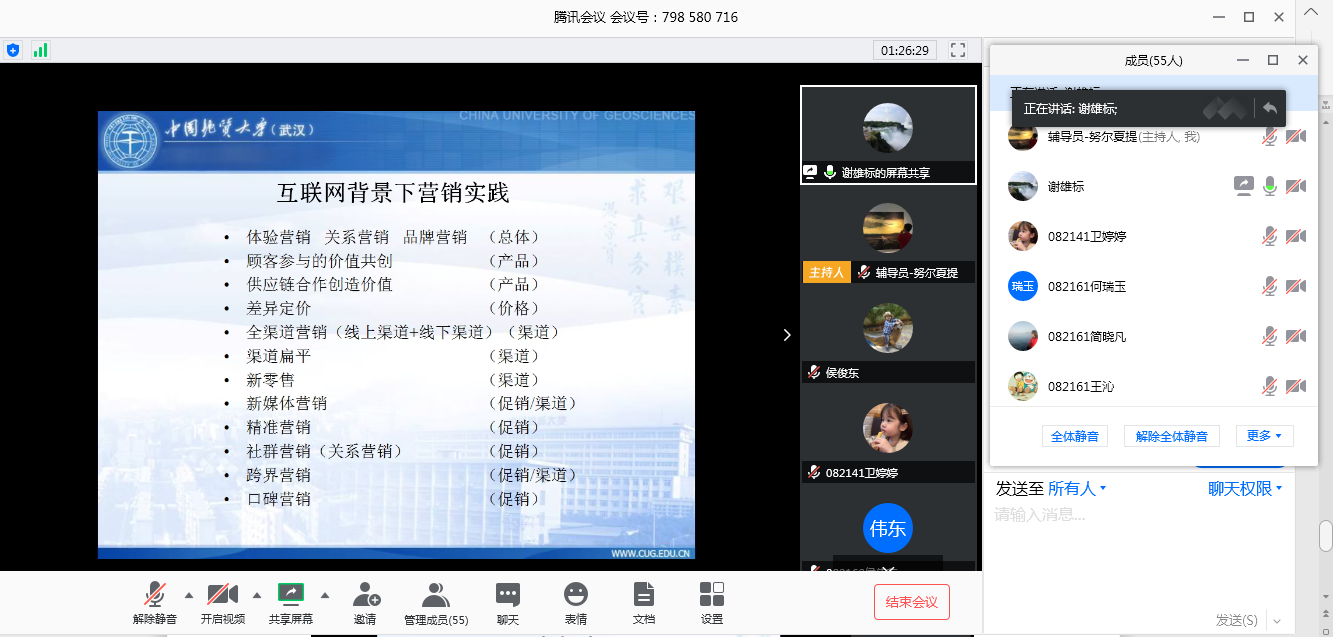1333x637 pixels.
Task: Open the 所有人 recipient selector
Action: pyautogui.click(x=1077, y=489)
